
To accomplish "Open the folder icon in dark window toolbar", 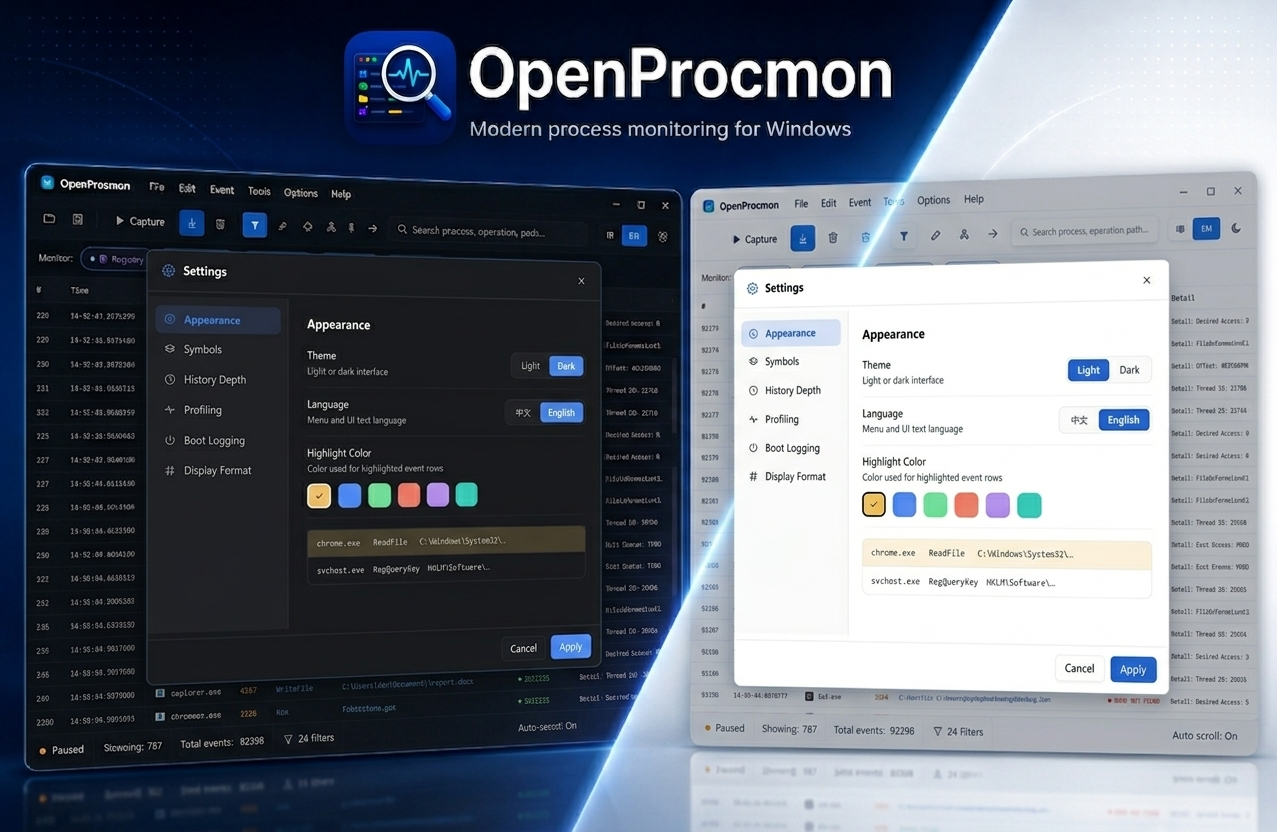I will 48,219.
